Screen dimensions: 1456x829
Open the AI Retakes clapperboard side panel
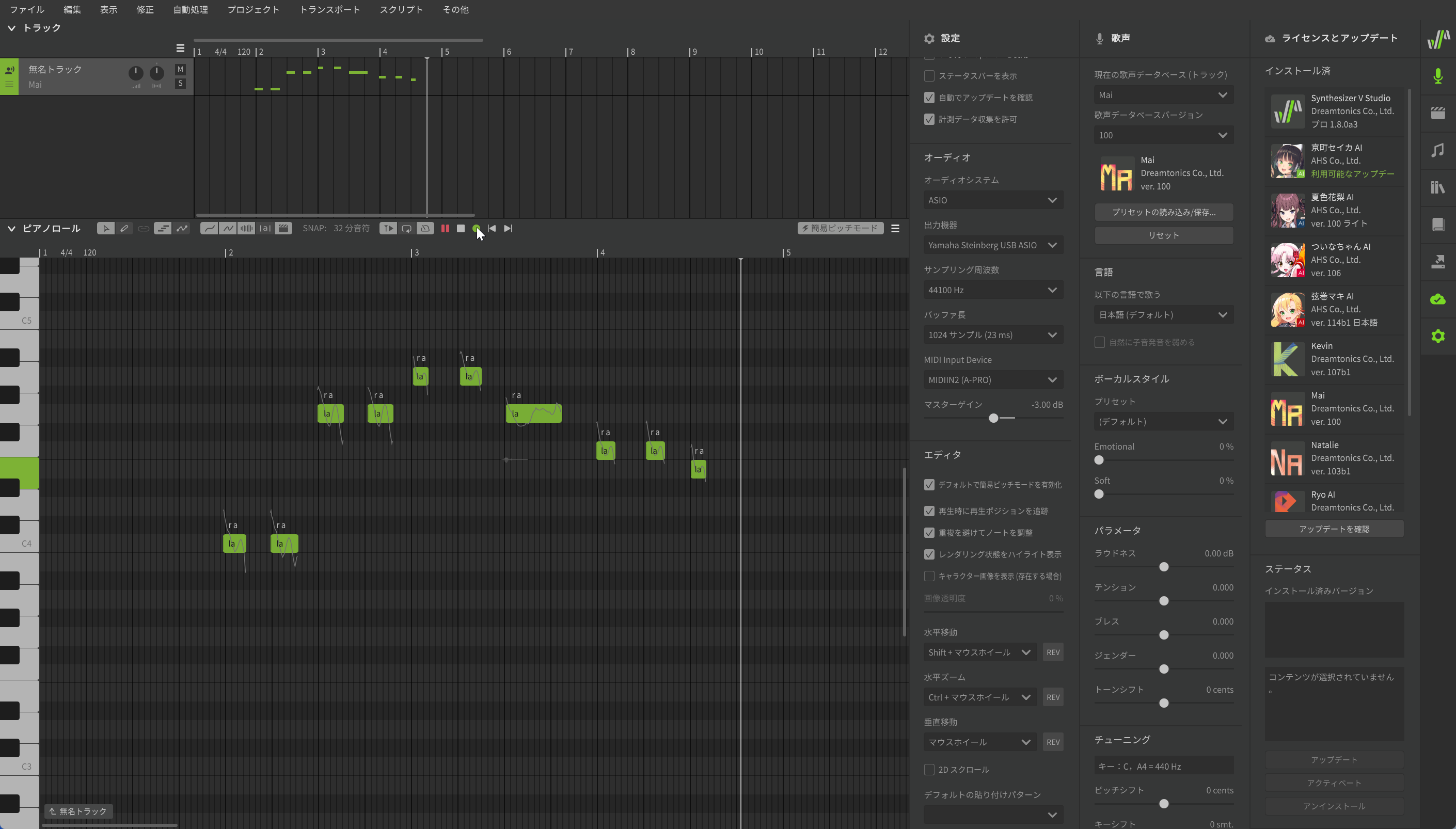(1438, 113)
